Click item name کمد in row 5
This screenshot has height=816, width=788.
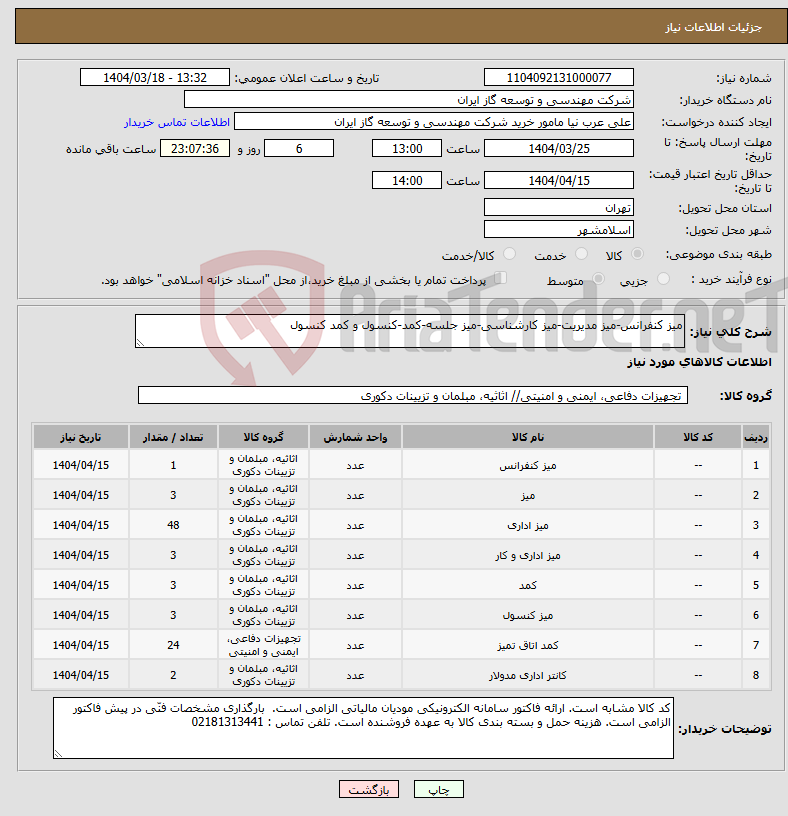(x=528, y=585)
